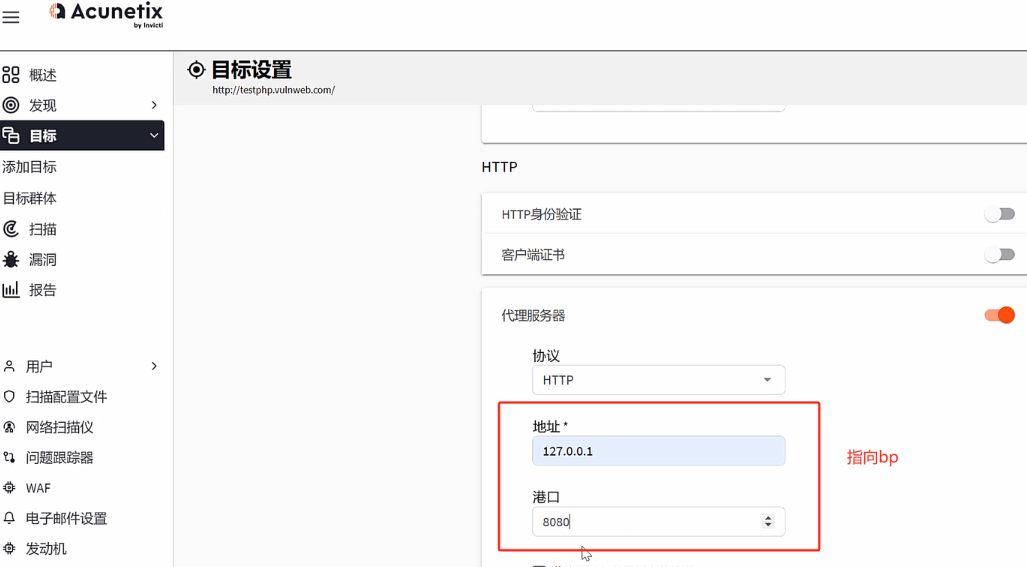Click the 目标 sidebar icon
The height and width of the screenshot is (567, 1027).
10,136
